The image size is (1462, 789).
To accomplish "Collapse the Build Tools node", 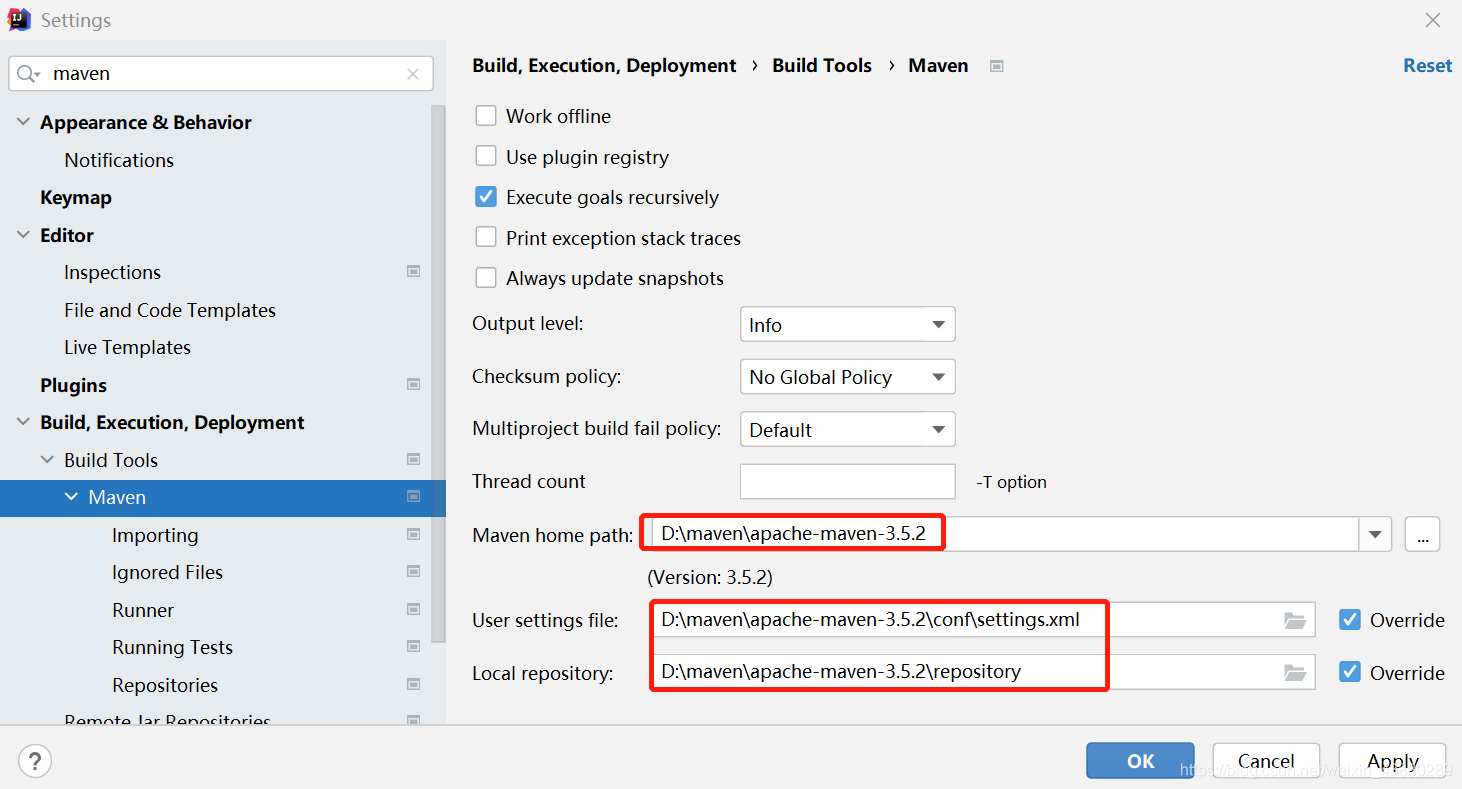I will tap(47, 460).
